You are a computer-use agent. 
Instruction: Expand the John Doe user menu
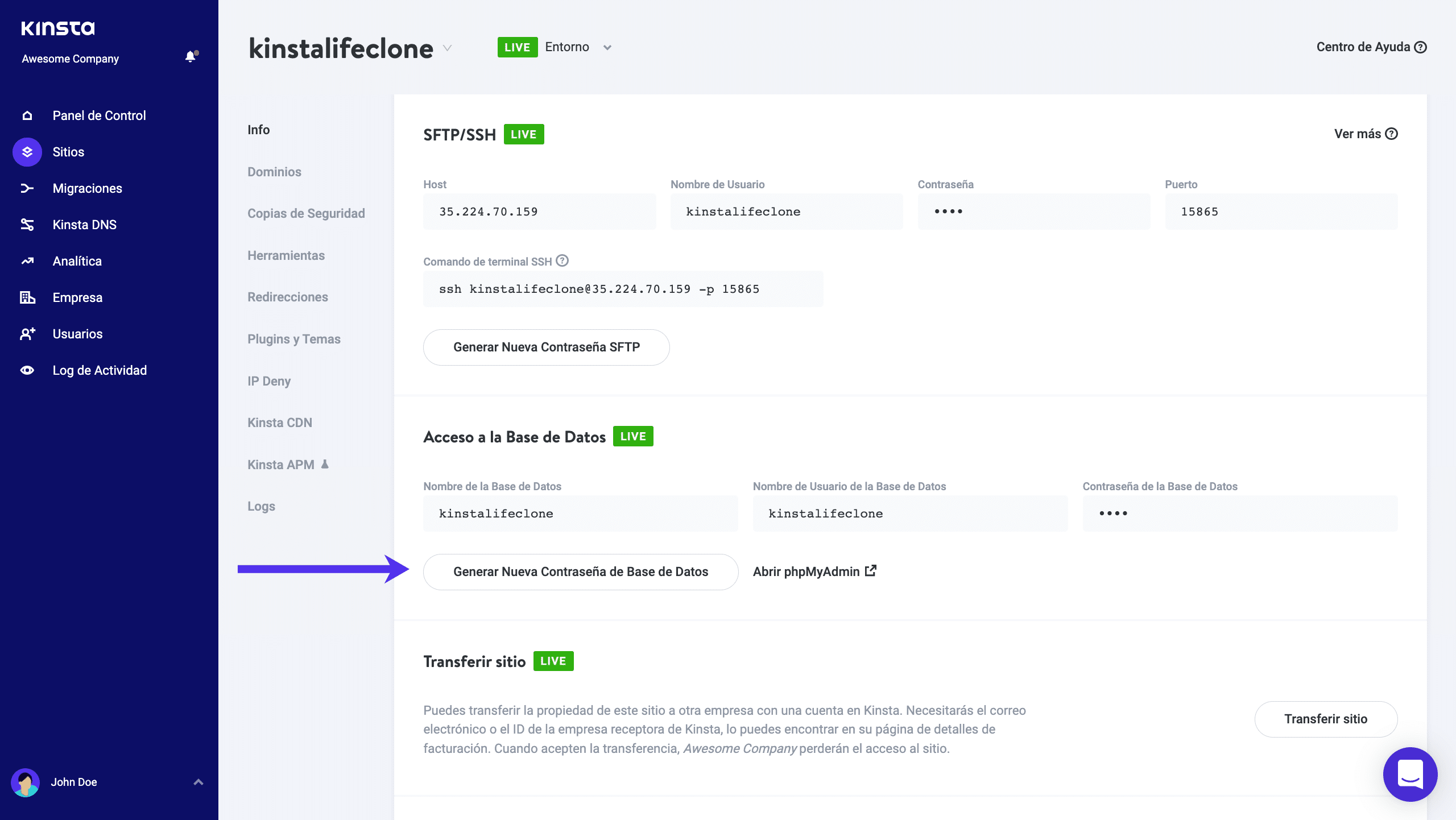pyautogui.click(x=198, y=782)
